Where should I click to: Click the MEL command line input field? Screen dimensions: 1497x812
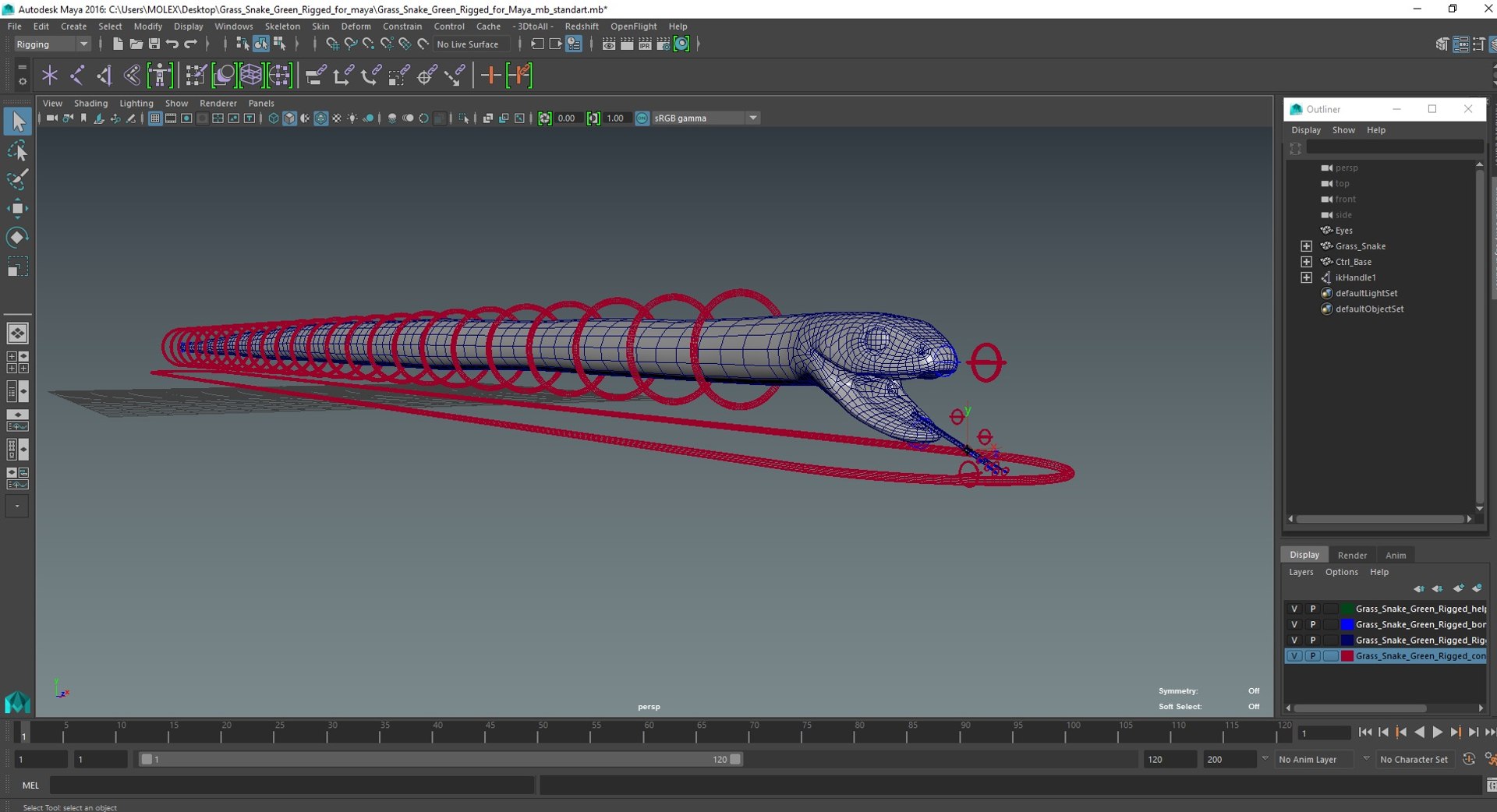292,785
